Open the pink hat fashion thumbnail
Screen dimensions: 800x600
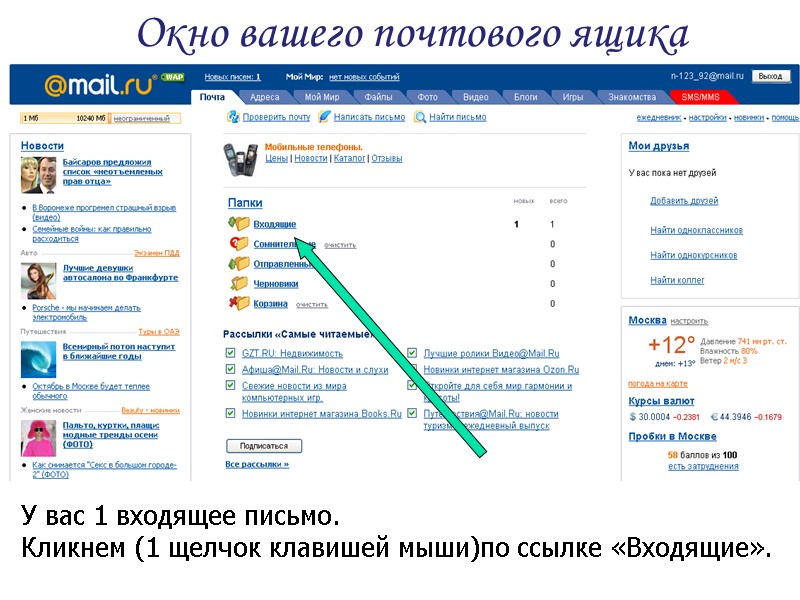point(38,438)
